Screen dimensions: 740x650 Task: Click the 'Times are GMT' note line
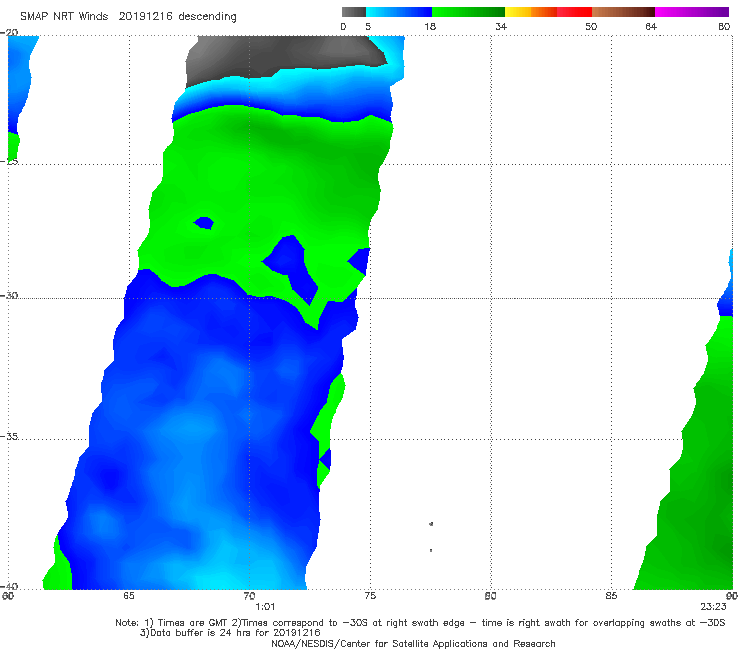(420, 623)
